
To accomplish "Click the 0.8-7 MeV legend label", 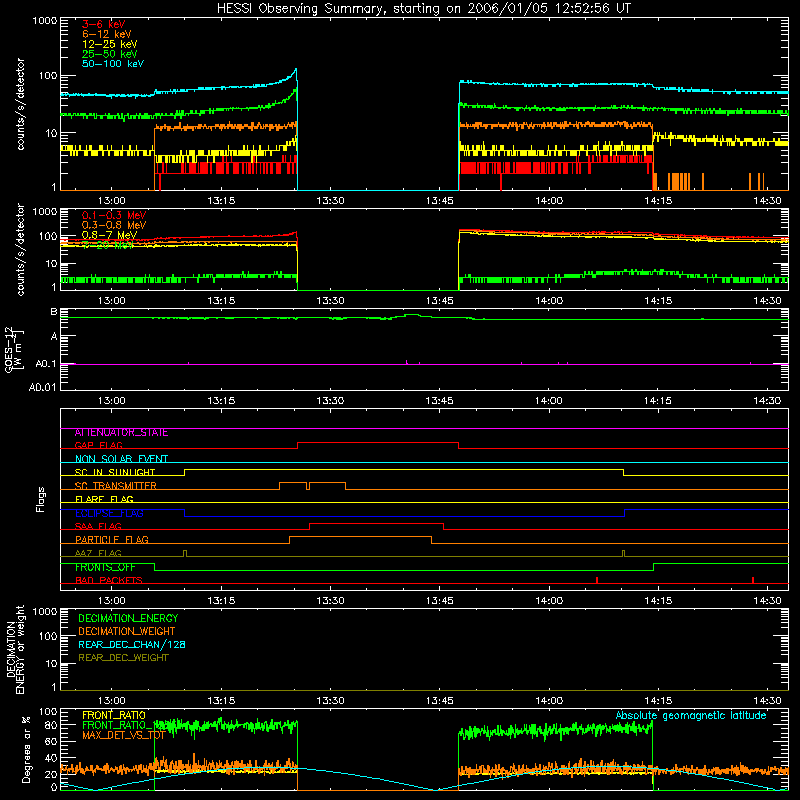I will (x=109, y=235).
